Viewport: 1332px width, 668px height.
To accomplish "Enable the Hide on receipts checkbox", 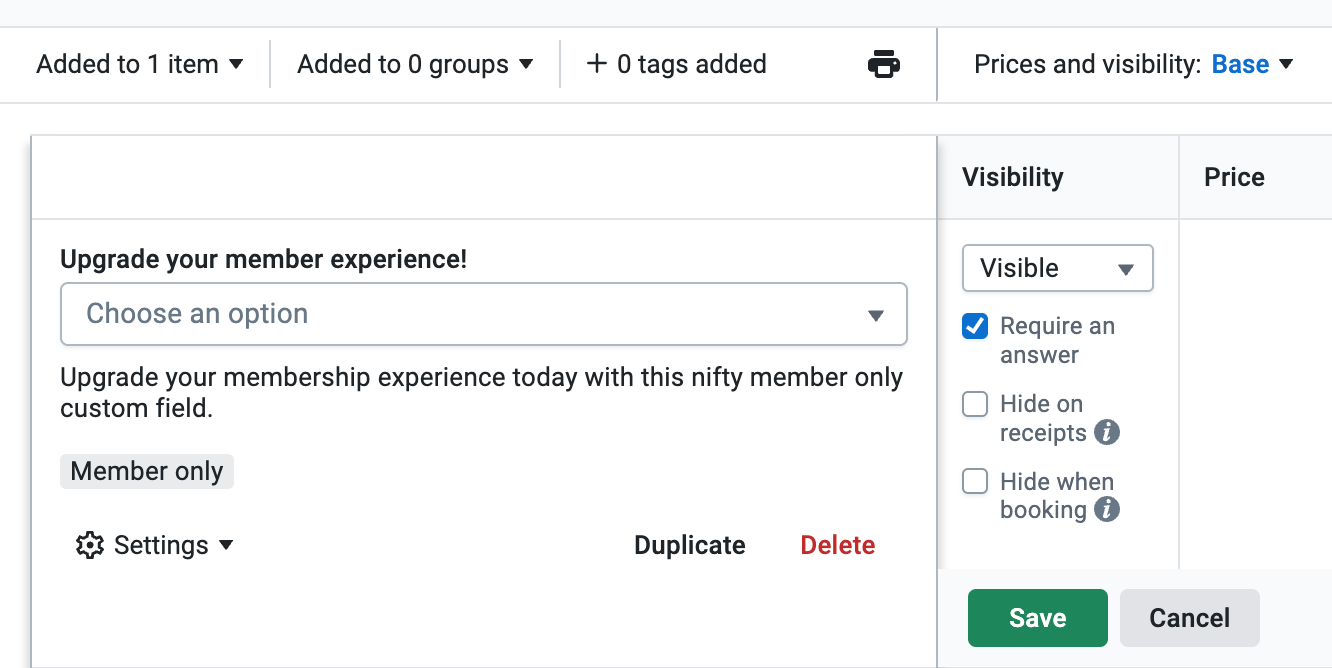I will click(975, 405).
